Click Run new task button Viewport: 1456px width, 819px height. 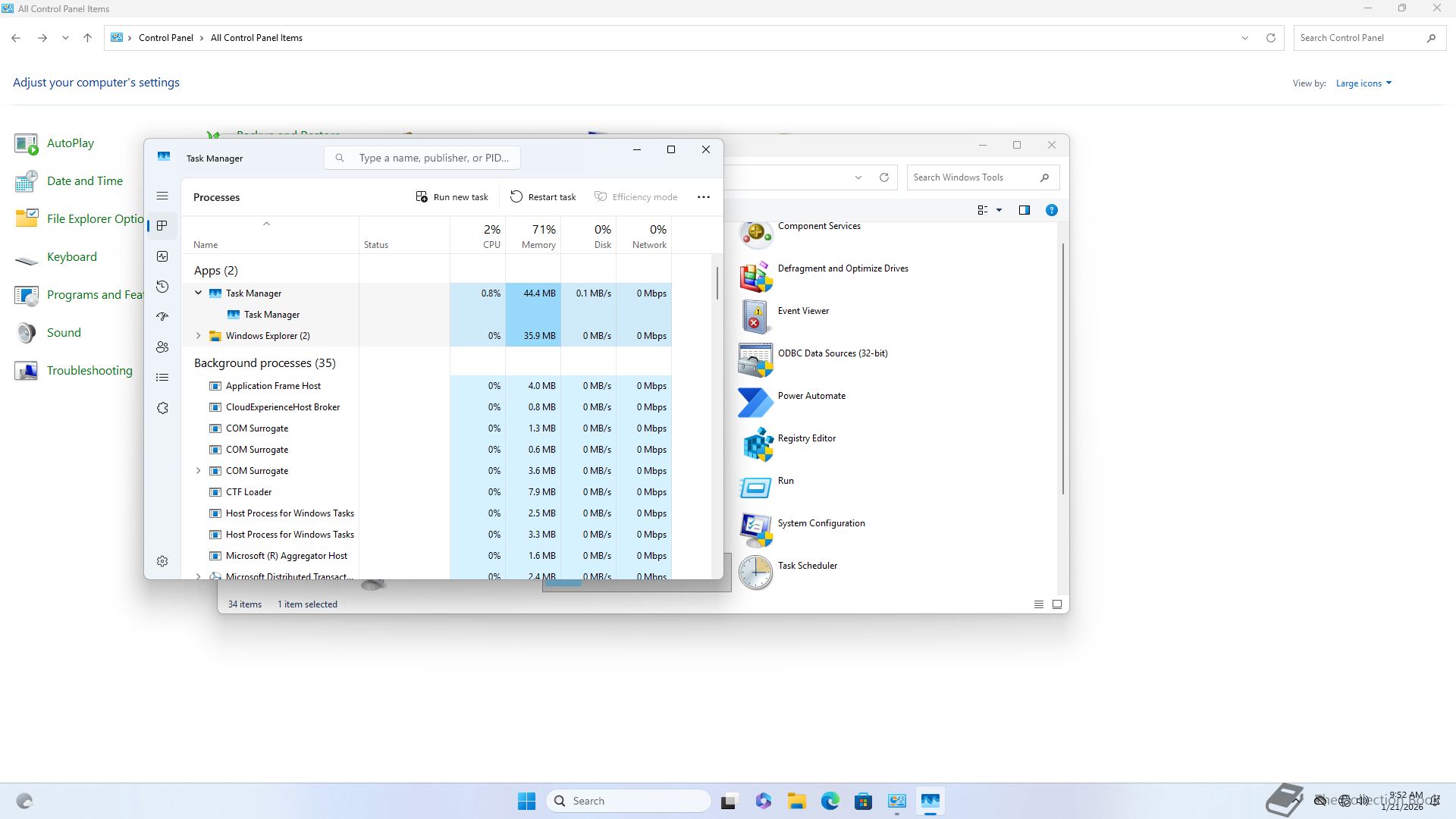click(x=452, y=197)
